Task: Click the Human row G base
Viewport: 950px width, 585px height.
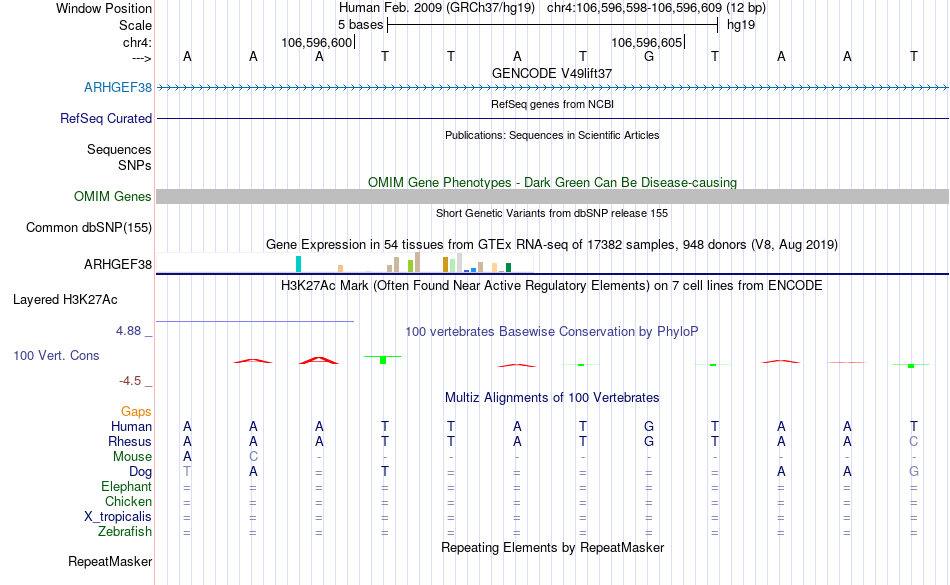Action: click(649, 426)
